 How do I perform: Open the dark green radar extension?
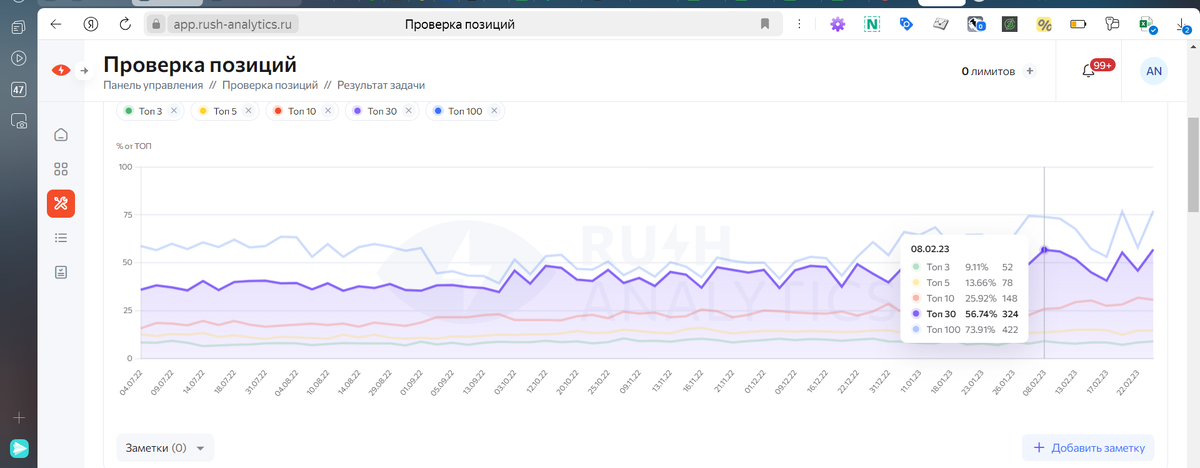[1010, 24]
